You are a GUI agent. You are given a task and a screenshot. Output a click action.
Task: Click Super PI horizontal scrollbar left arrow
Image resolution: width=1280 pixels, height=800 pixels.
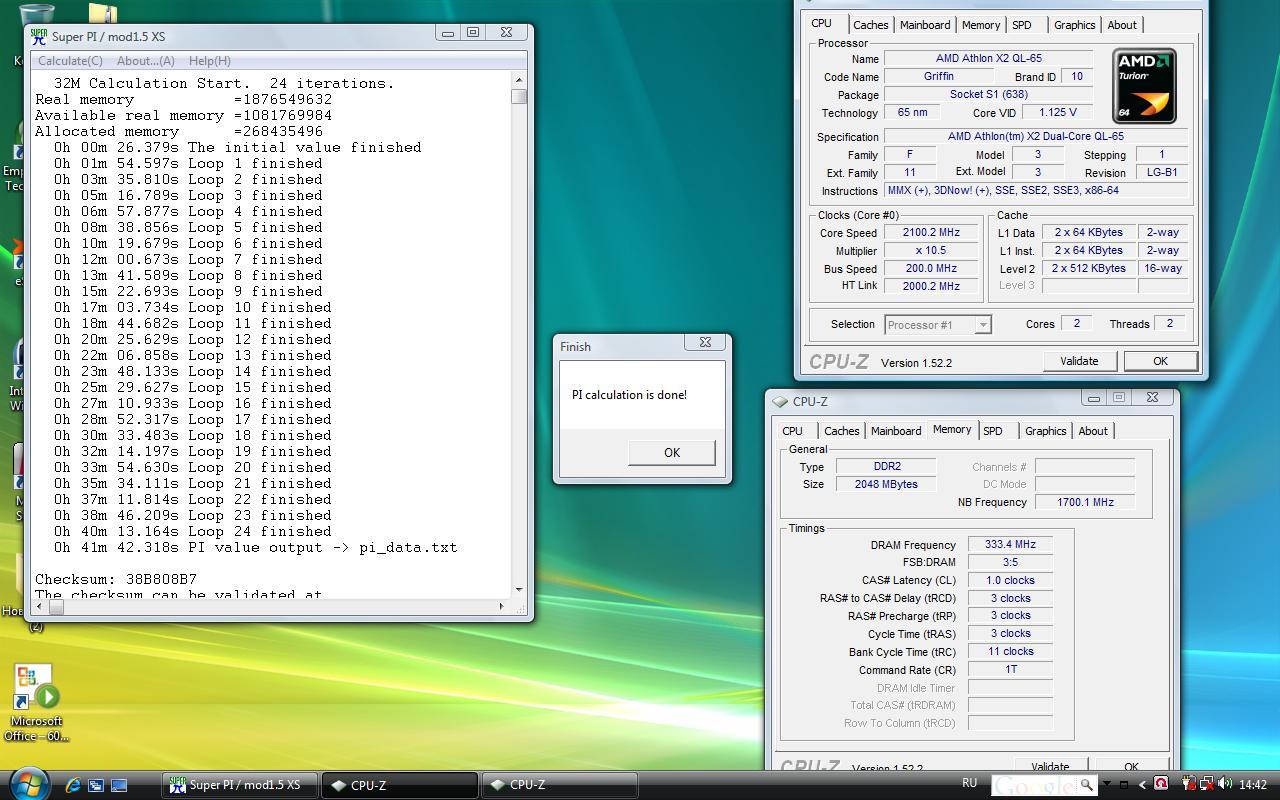coord(41,606)
